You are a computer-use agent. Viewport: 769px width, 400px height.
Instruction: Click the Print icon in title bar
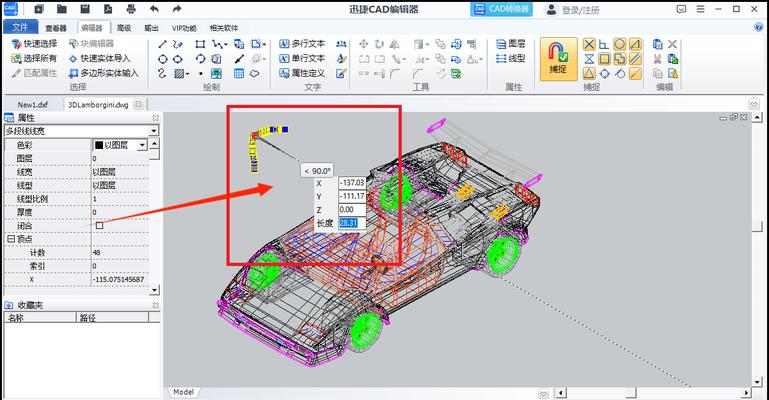[131, 9]
